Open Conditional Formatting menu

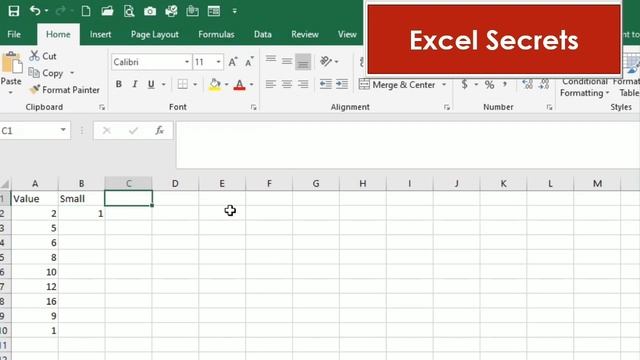tap(584, 87)
